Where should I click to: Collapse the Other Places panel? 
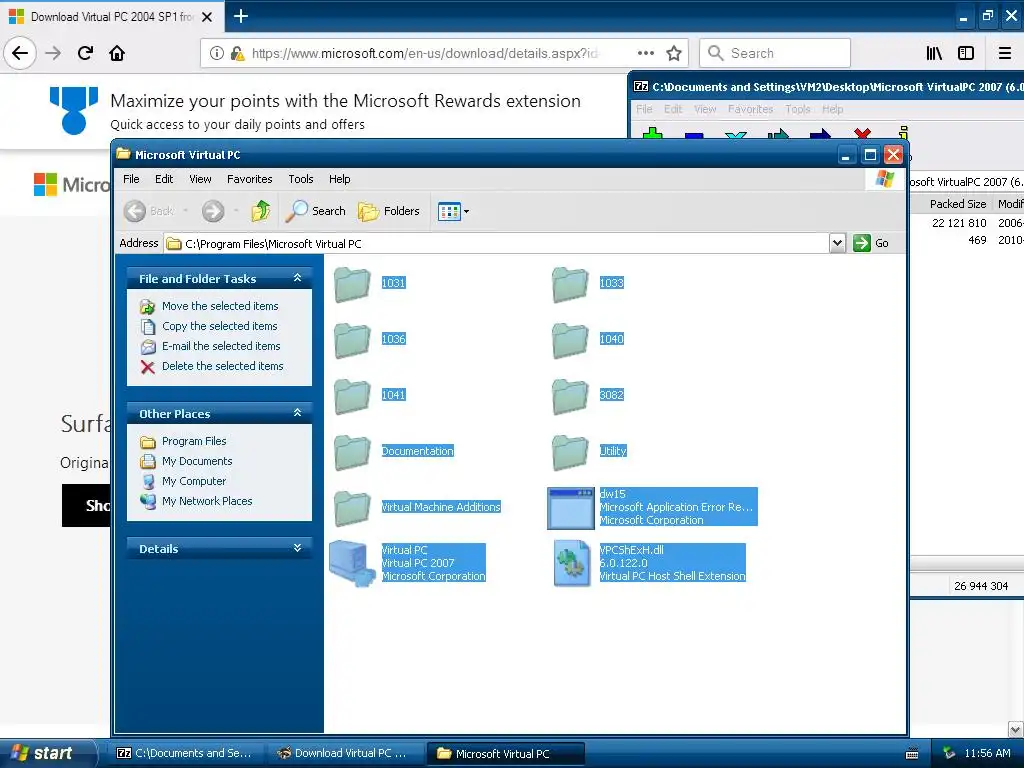[x=297, y=413]
